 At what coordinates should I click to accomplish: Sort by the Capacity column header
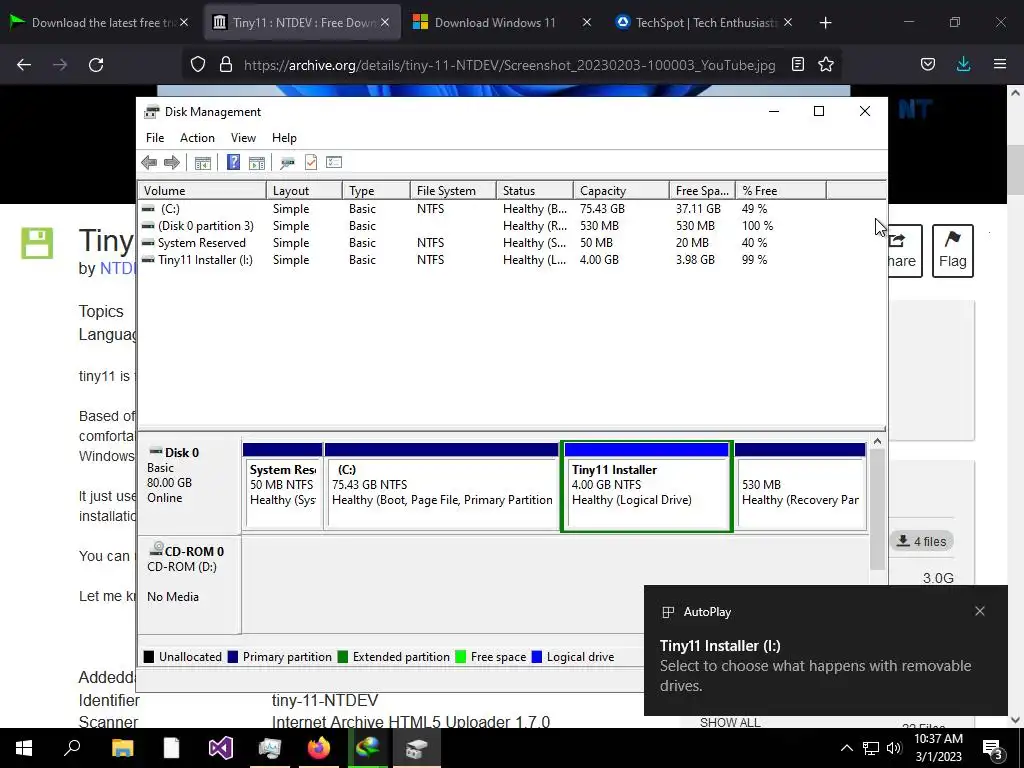pos(621,191)
